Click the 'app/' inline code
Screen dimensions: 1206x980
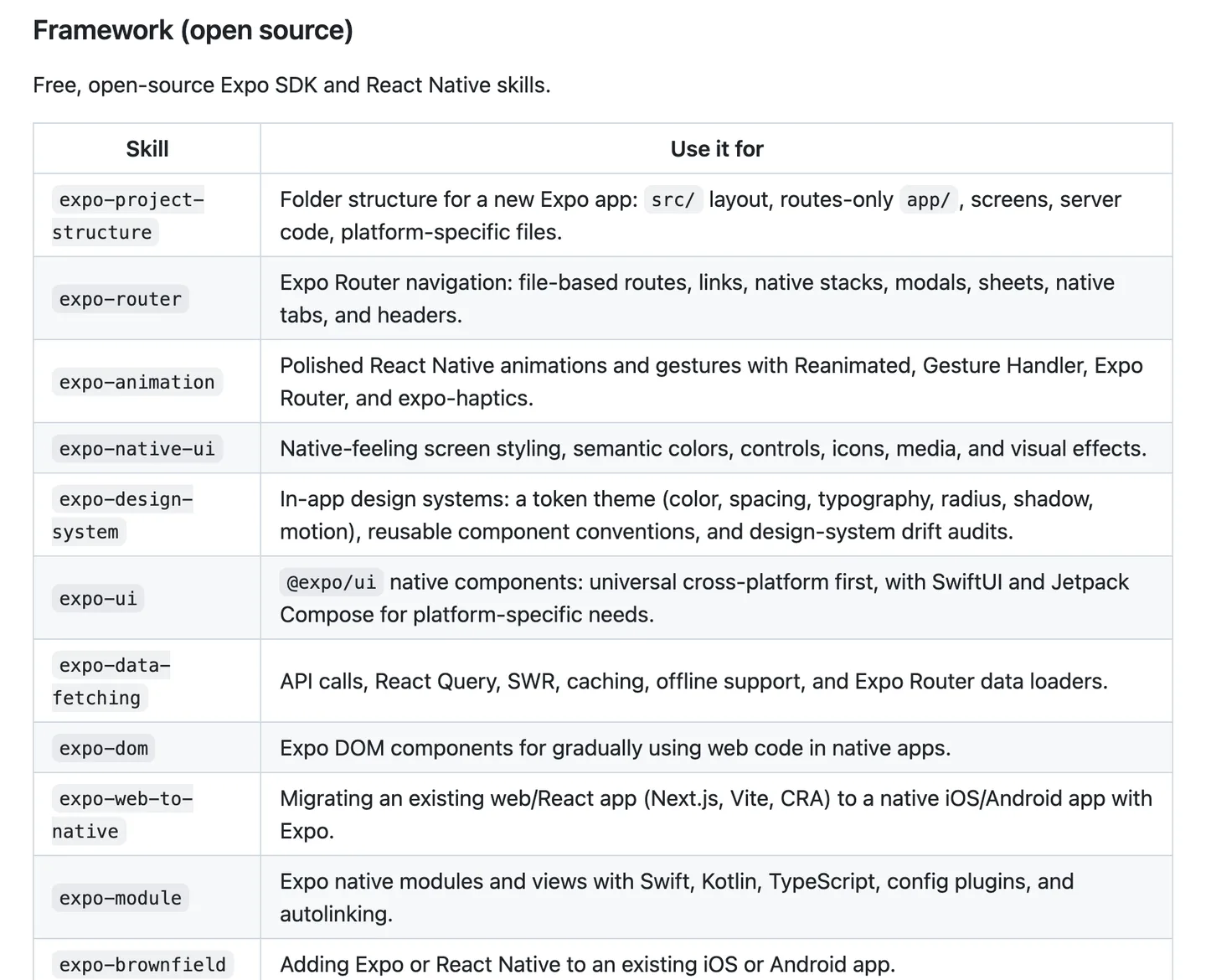tap(929, 199)
